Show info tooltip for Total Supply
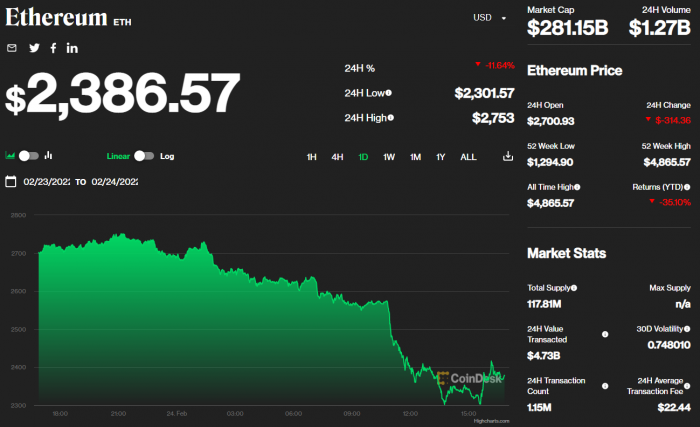This screenshot has width=700, height=427. click(574, 288)
